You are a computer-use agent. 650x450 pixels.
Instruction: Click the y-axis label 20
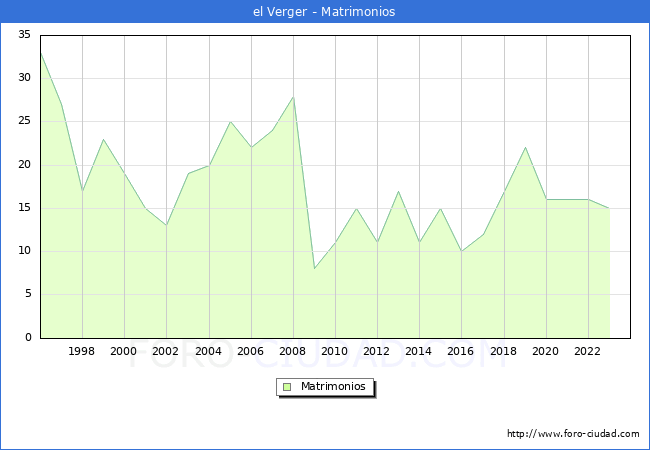[25, 165]
